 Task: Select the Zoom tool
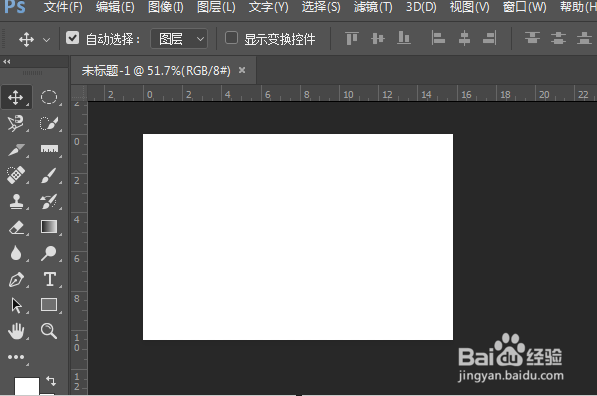point(49,331)
